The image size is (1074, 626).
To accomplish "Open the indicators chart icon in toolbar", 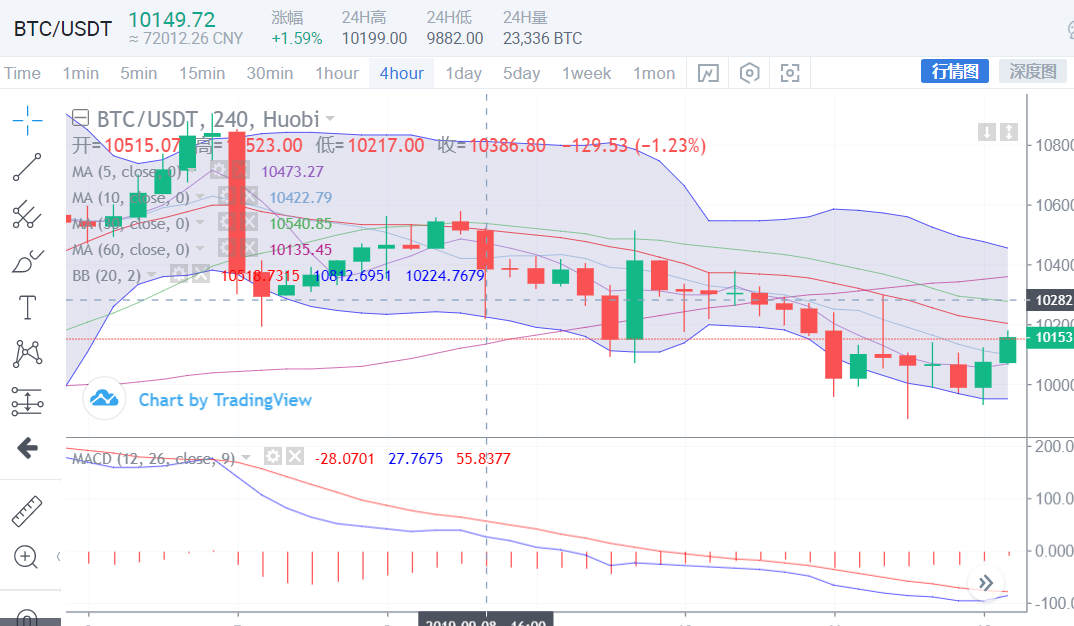I will pyautogui.click(x=708, y=73).
